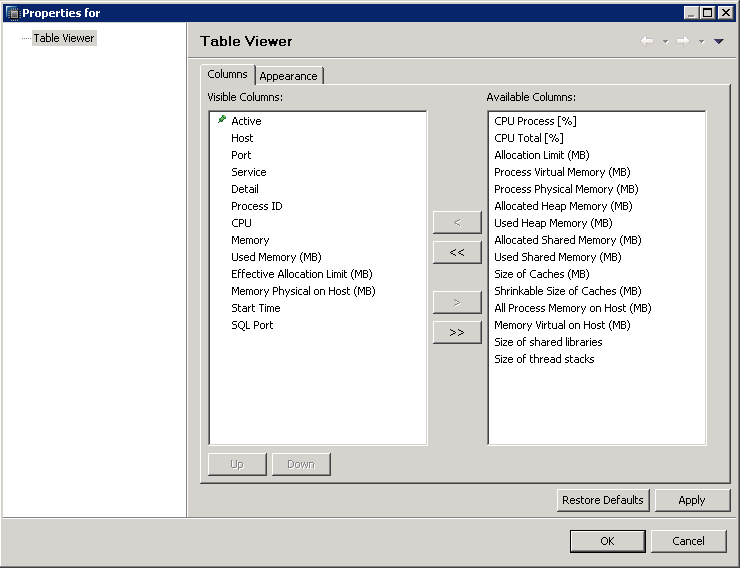Click the pin icon beside Active
740x568 pixels.
coord(222,120)
